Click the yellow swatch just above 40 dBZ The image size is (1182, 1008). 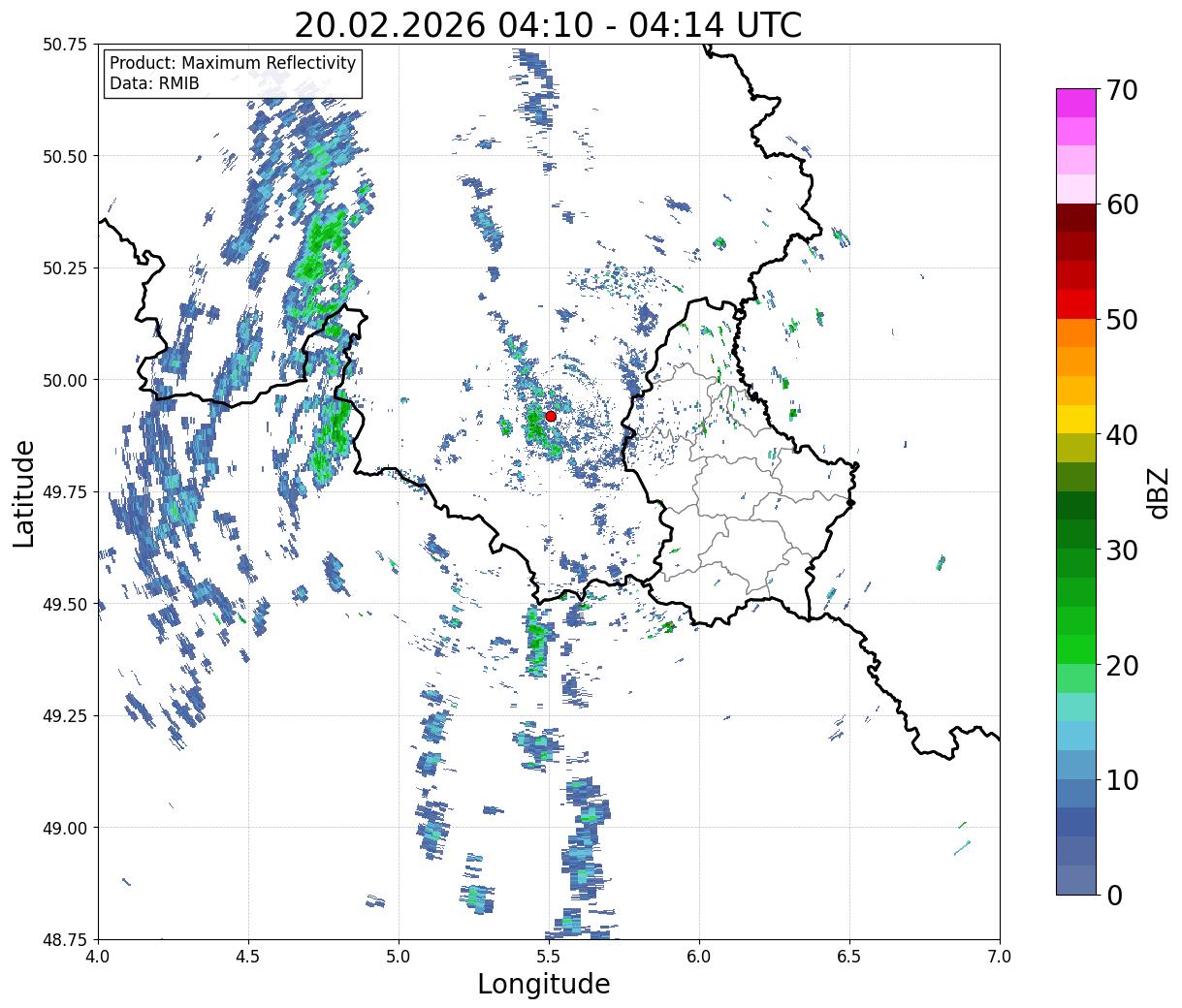1076,419
